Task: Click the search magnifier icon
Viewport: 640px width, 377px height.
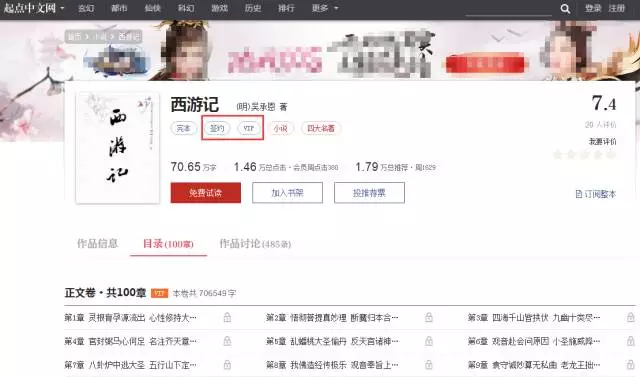Action: point(565,9)
